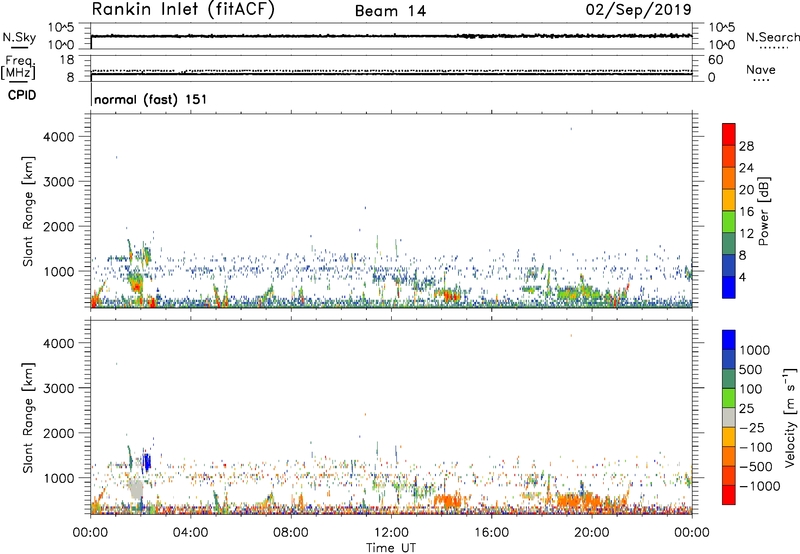800x554 pixels.
Task: Click the 'Freq. [MHz]' axis label
Action: [19, 68]
